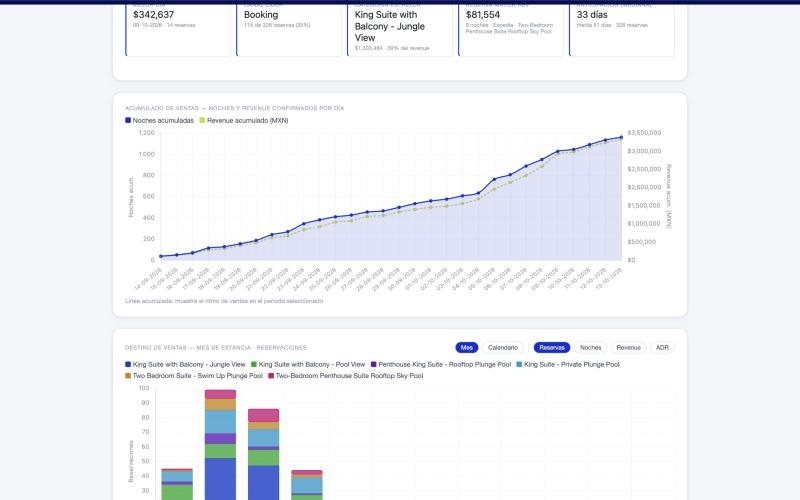Click the pink top segment of the tallest bar
The width and height of the screenshot is (800, 500).
(x=220, y=394)
